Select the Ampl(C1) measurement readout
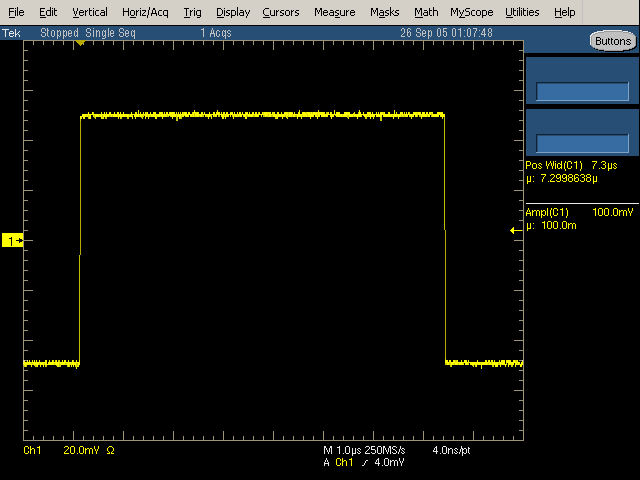 click(x=578, y=219)
